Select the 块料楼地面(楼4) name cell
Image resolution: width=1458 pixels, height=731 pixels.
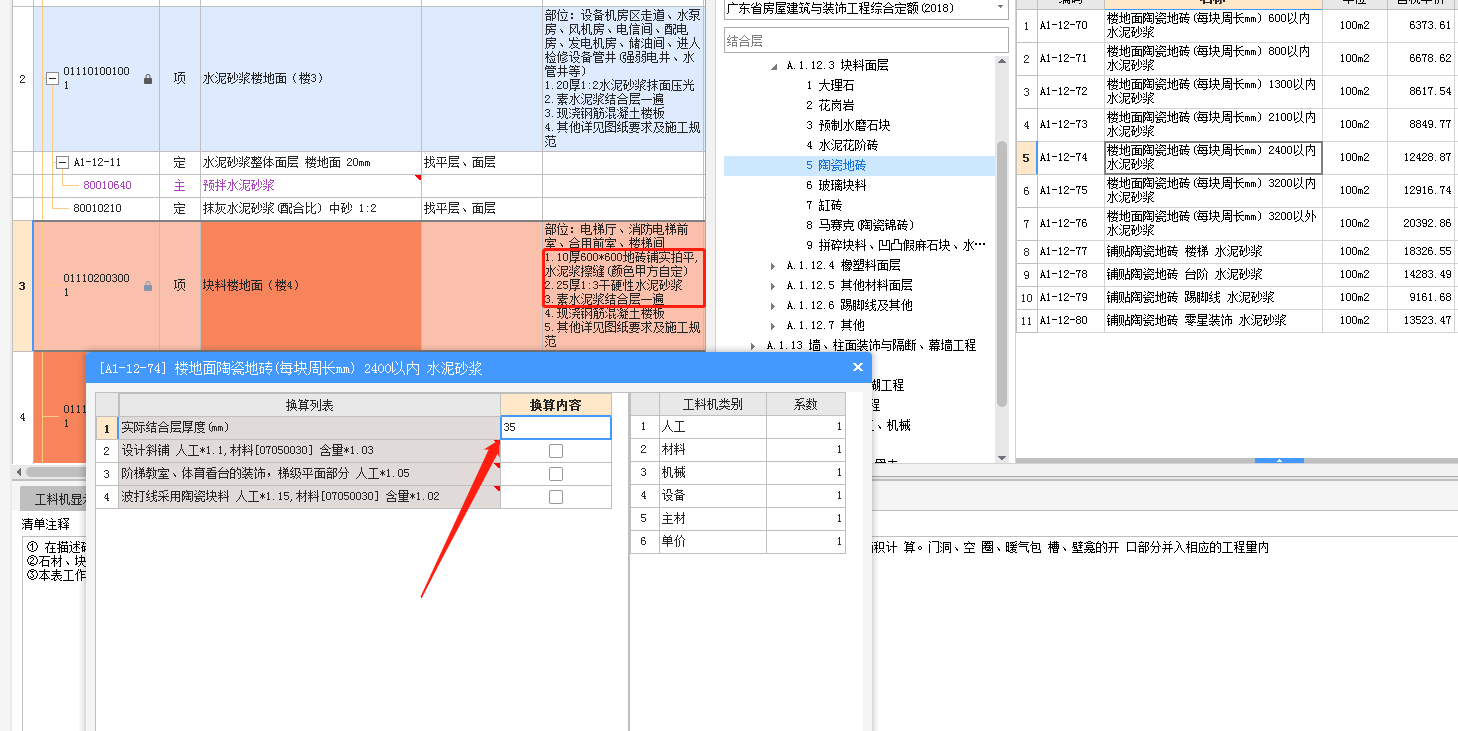coord(311,286)
